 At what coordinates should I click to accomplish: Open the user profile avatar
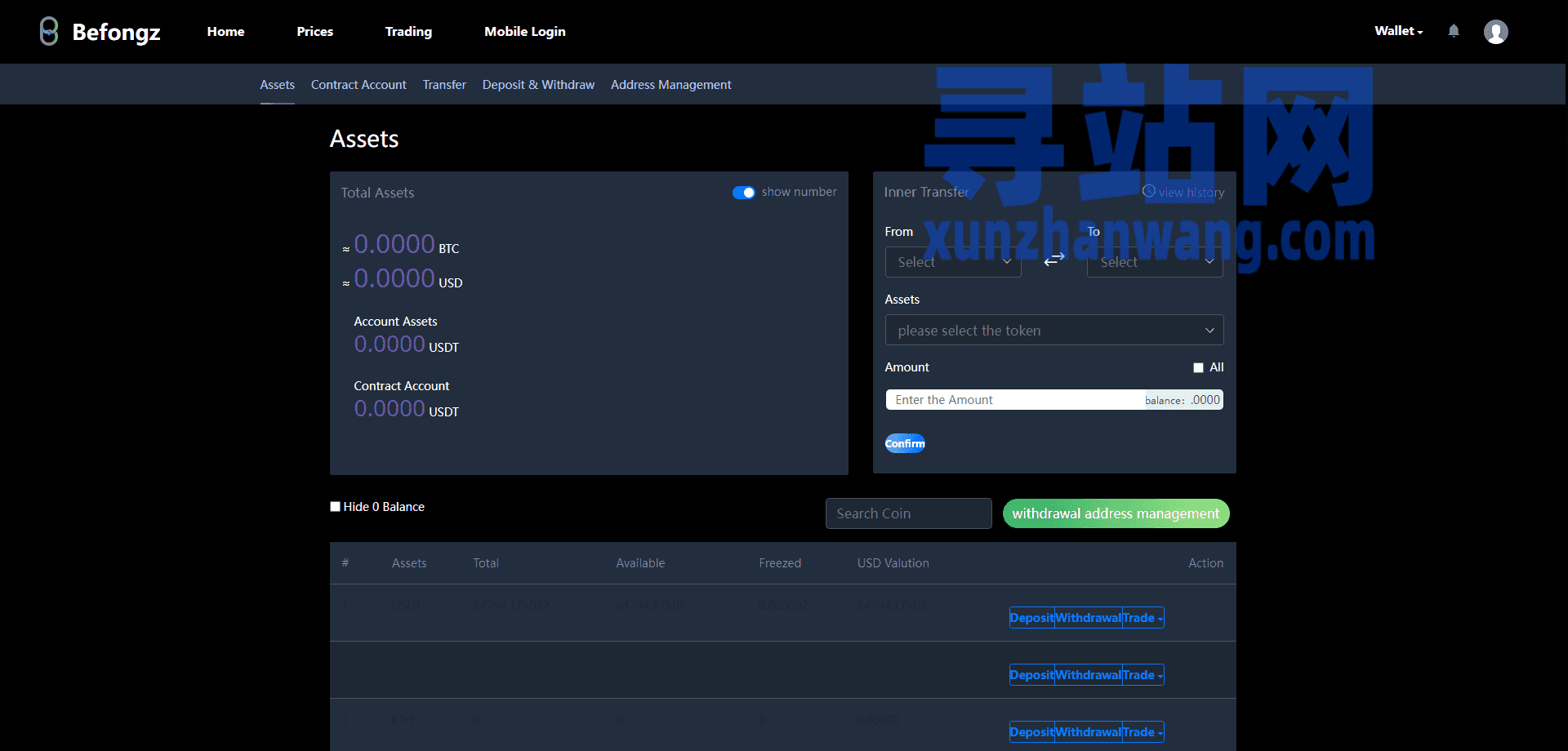click(x=1496, y=32)
